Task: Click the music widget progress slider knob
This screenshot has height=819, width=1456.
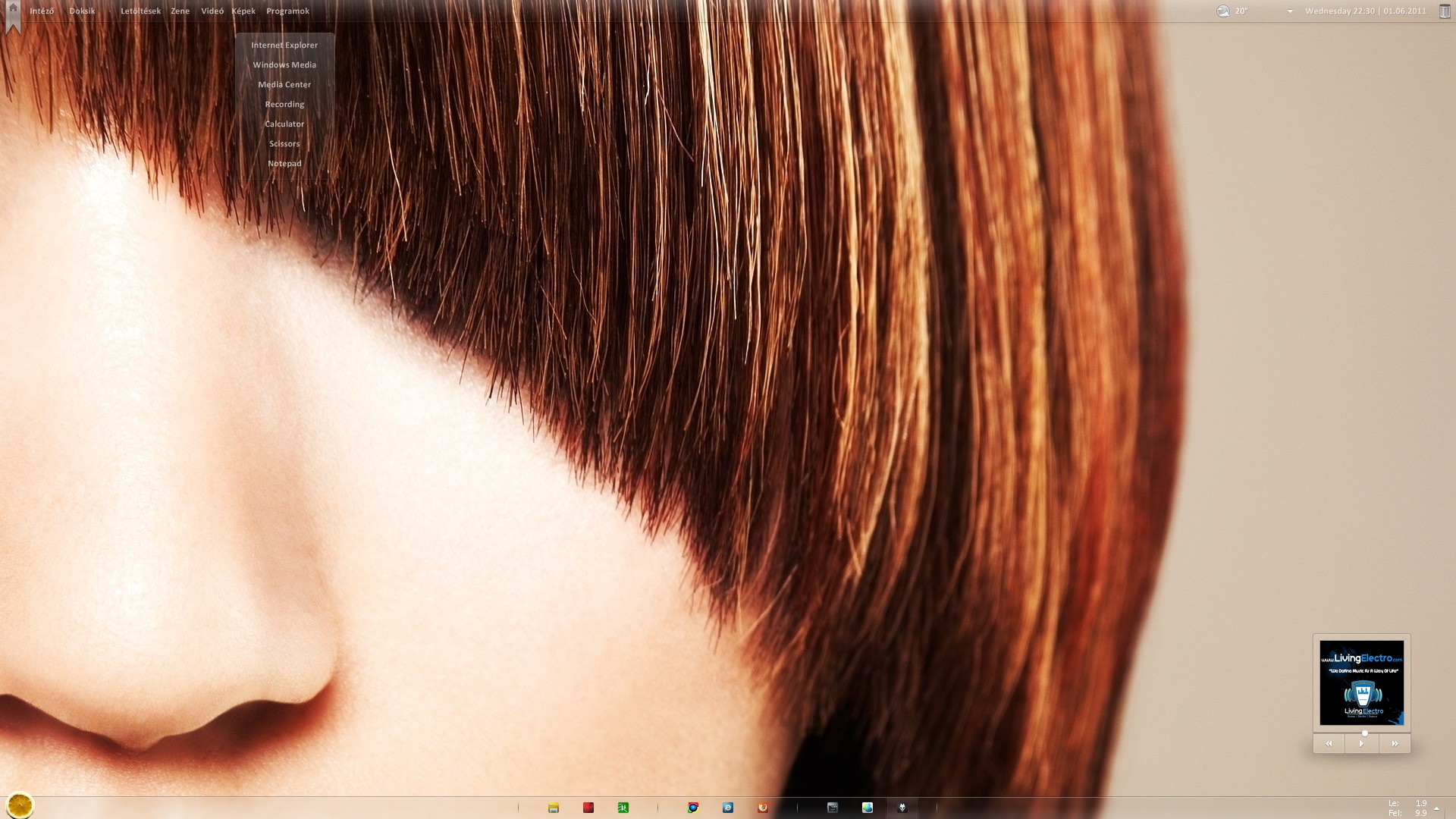Action: pyautogui.click(x=1365, y=733)
